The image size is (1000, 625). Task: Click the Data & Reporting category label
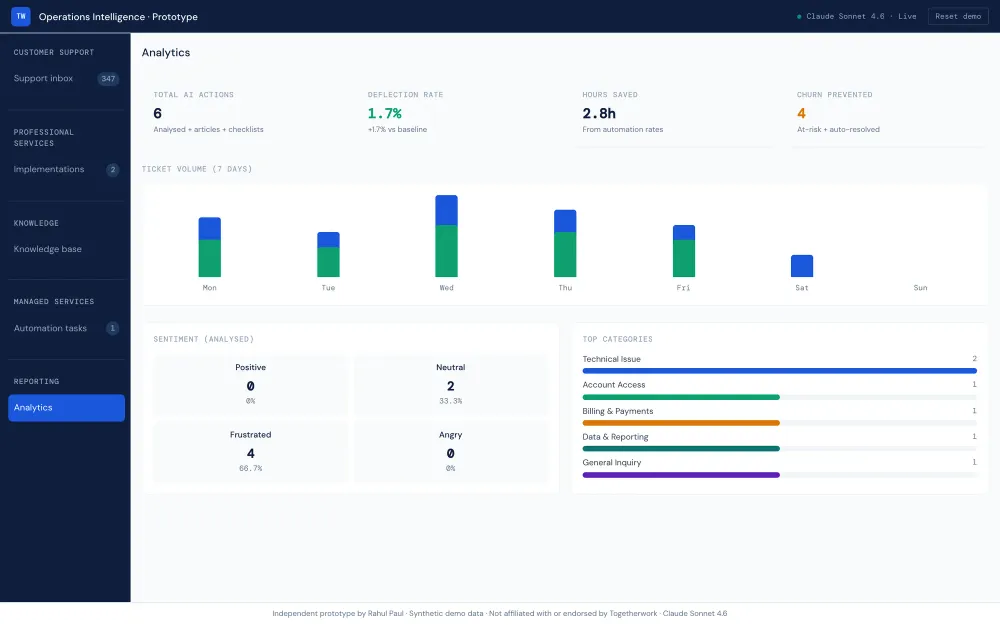click(615, 437)
